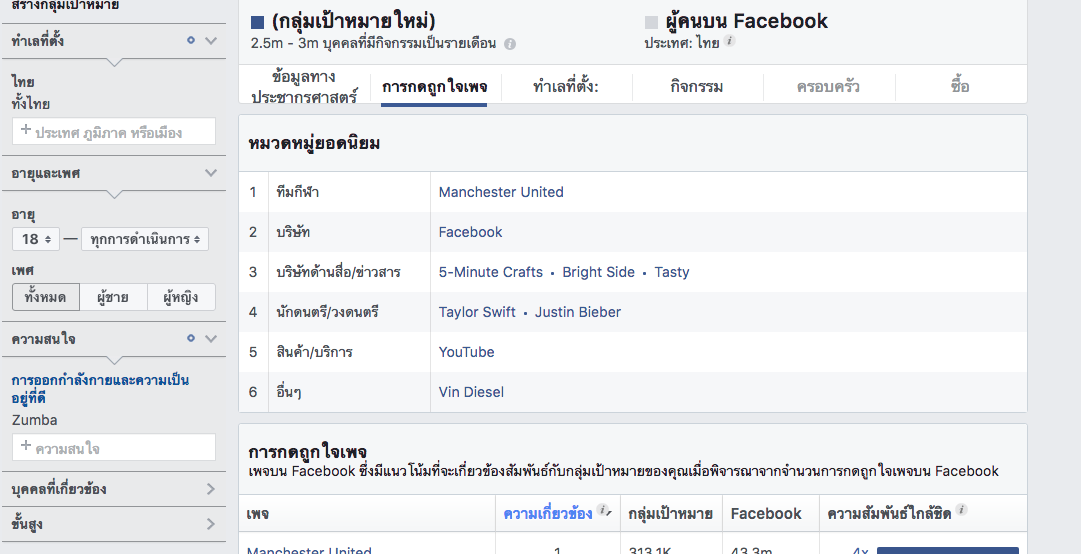Open Manchester United link in page likes table
Image resolution: width=1081 pixels, height=554 pixels.
[x=310, y=550]
